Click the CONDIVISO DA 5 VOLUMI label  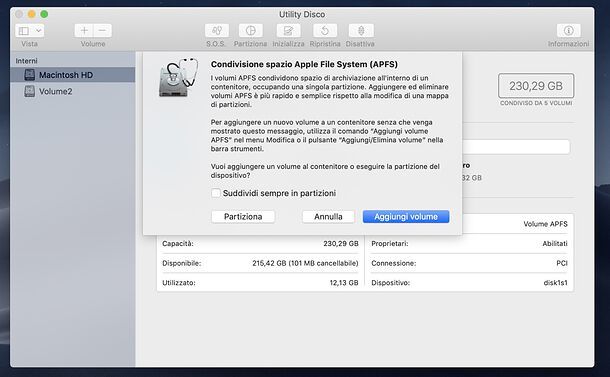[x=536, y=103]
